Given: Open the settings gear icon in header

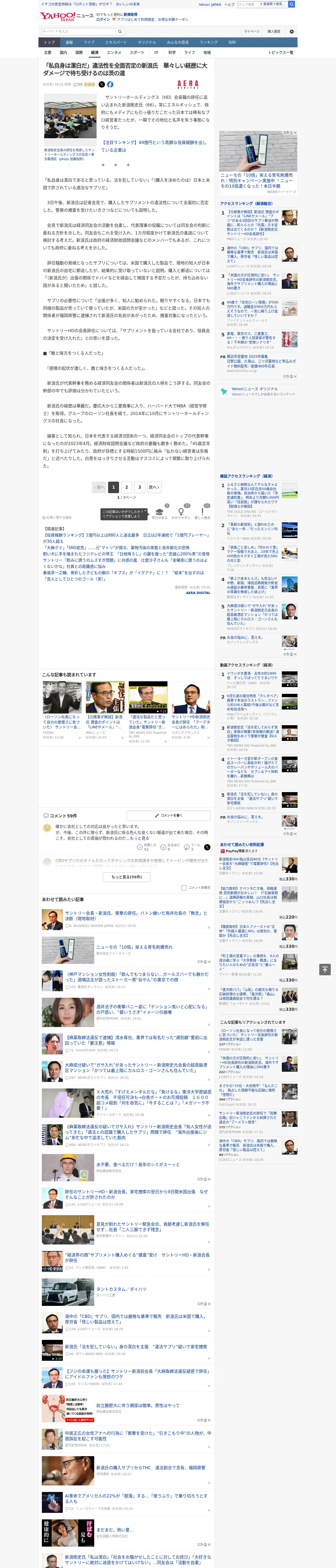Looking at the screenshot, I should [x=292, y=31].
